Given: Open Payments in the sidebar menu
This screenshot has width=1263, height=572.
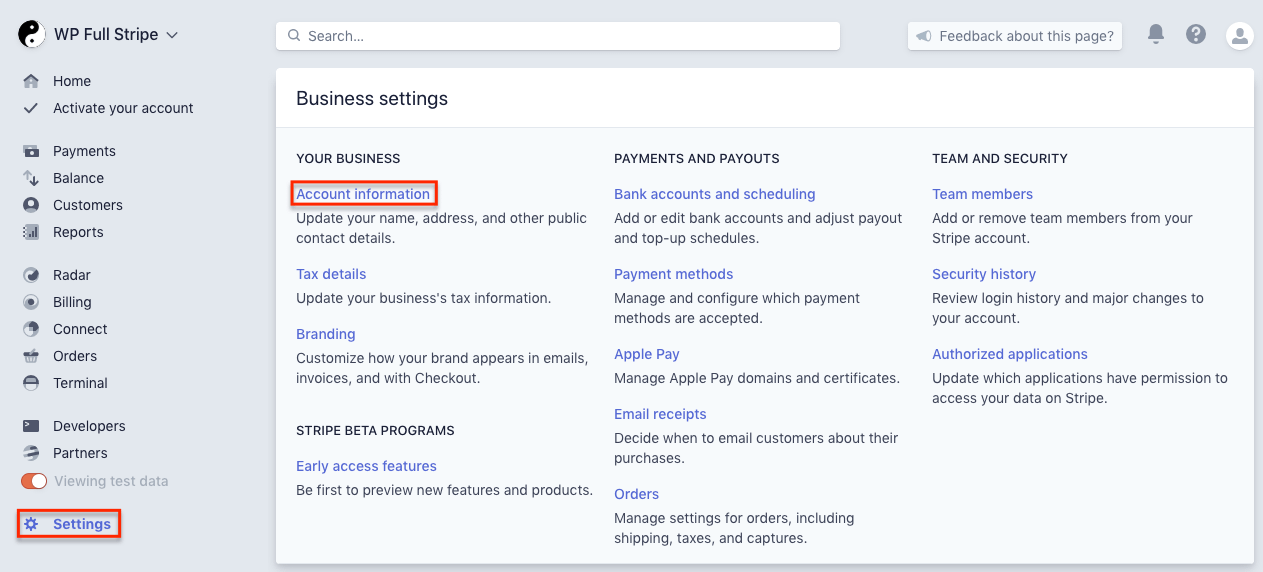Looking at the screenshot, I should click(x=84, y=151).
